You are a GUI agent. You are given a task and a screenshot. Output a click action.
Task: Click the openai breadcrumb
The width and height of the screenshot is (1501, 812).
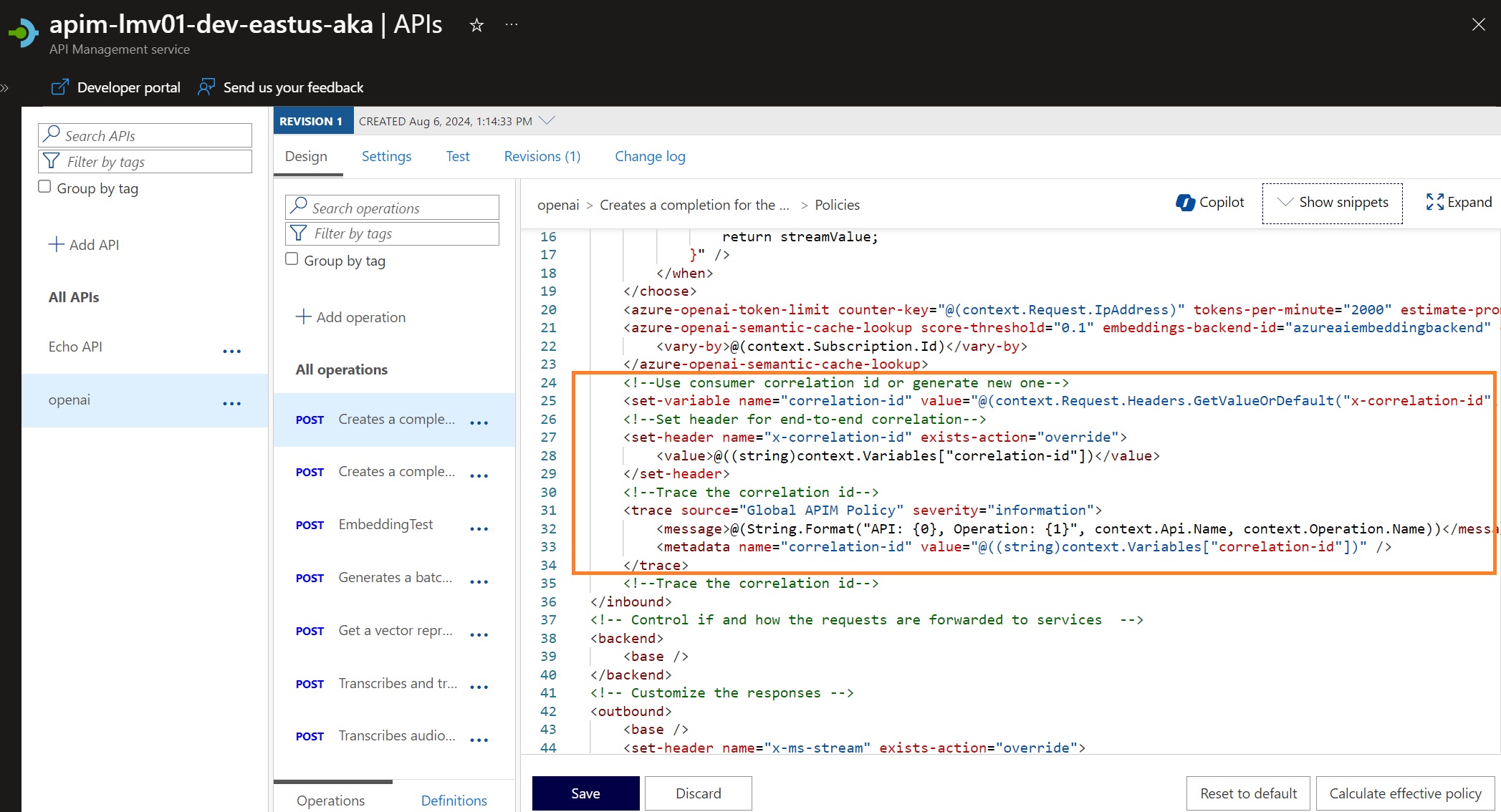(558, 205)
